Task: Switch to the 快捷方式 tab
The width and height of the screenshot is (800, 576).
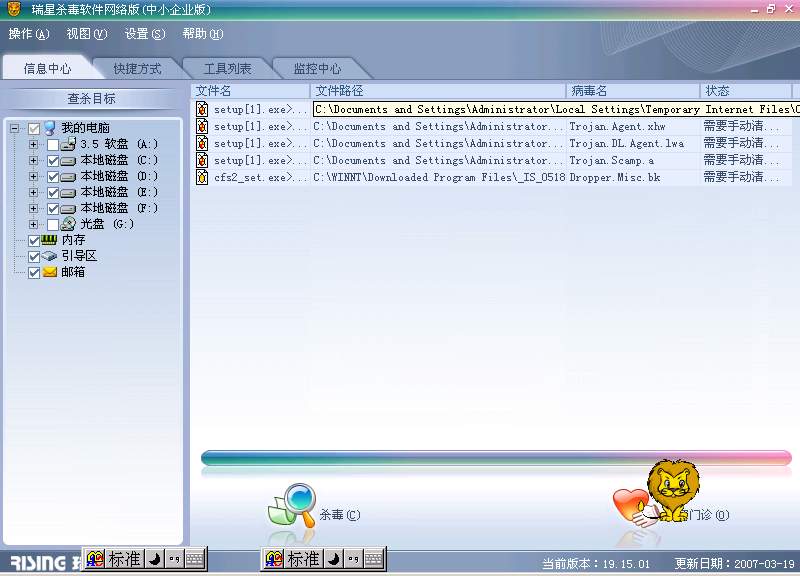Action: (x=137, y=68)
